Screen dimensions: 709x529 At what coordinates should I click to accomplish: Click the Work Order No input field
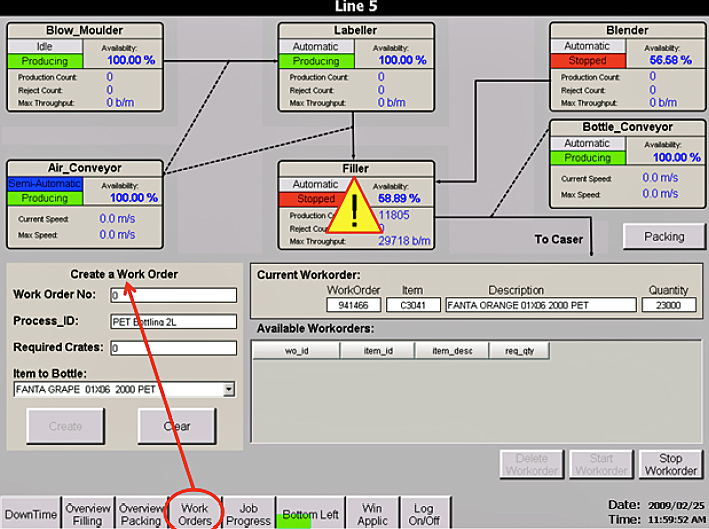(174, 295)
